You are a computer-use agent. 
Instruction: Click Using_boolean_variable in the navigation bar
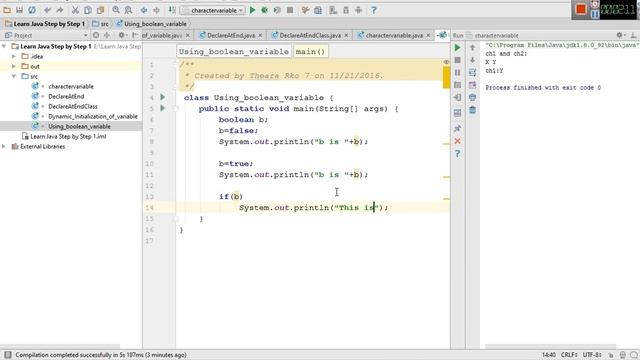151,24
